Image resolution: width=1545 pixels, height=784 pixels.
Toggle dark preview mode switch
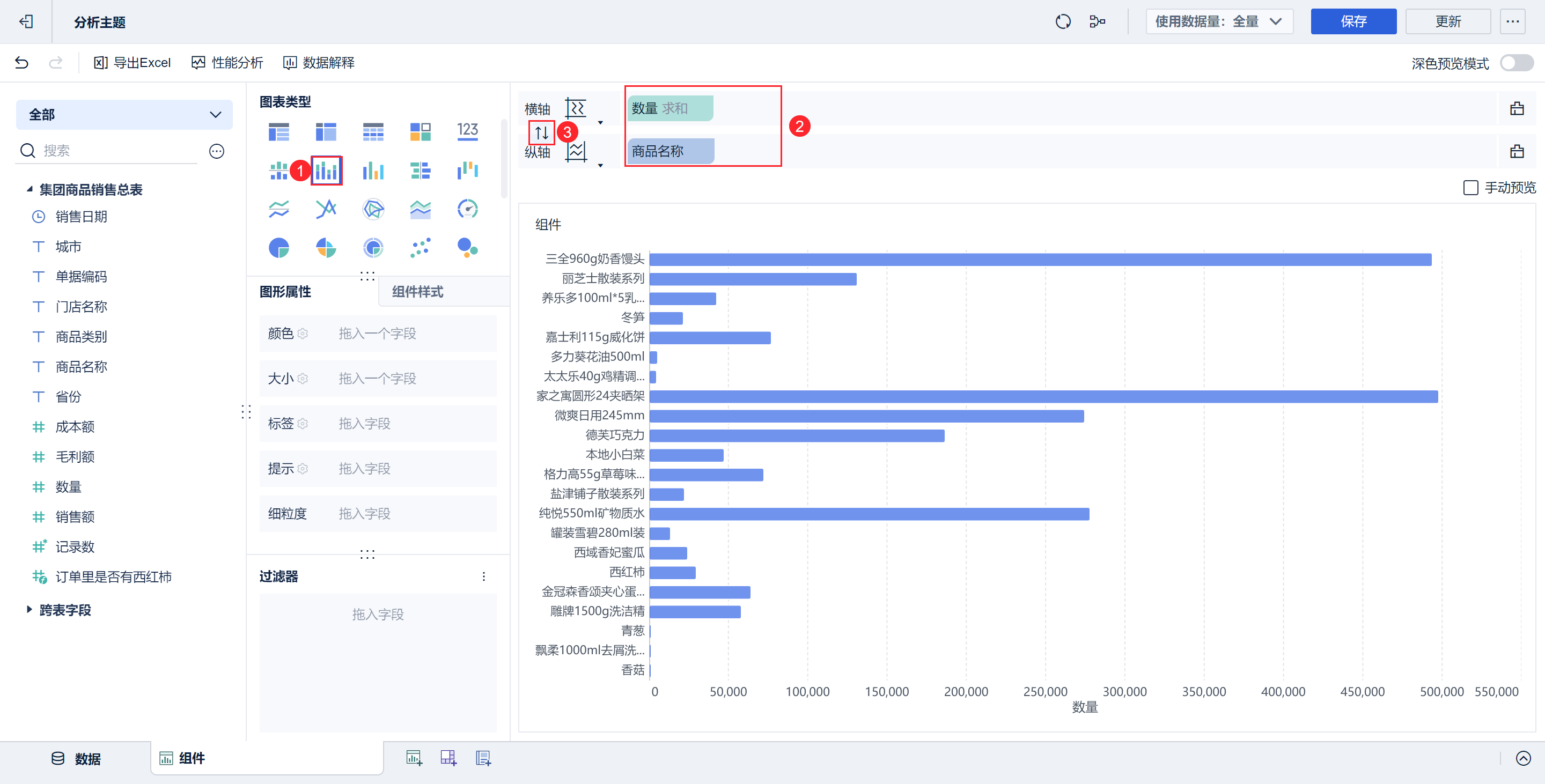1515,63
